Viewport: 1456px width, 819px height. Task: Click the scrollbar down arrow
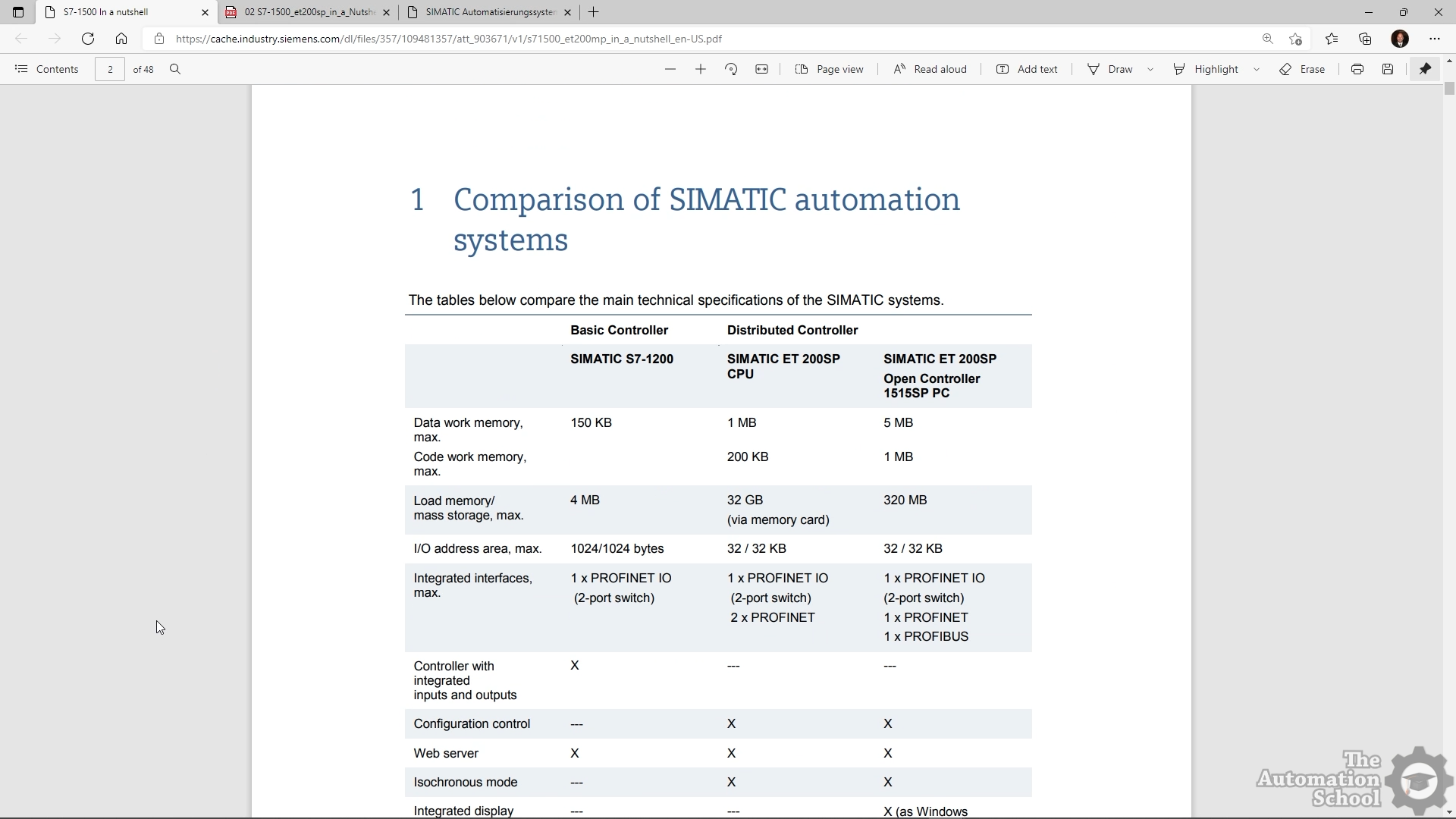(x=1449, y=812)
